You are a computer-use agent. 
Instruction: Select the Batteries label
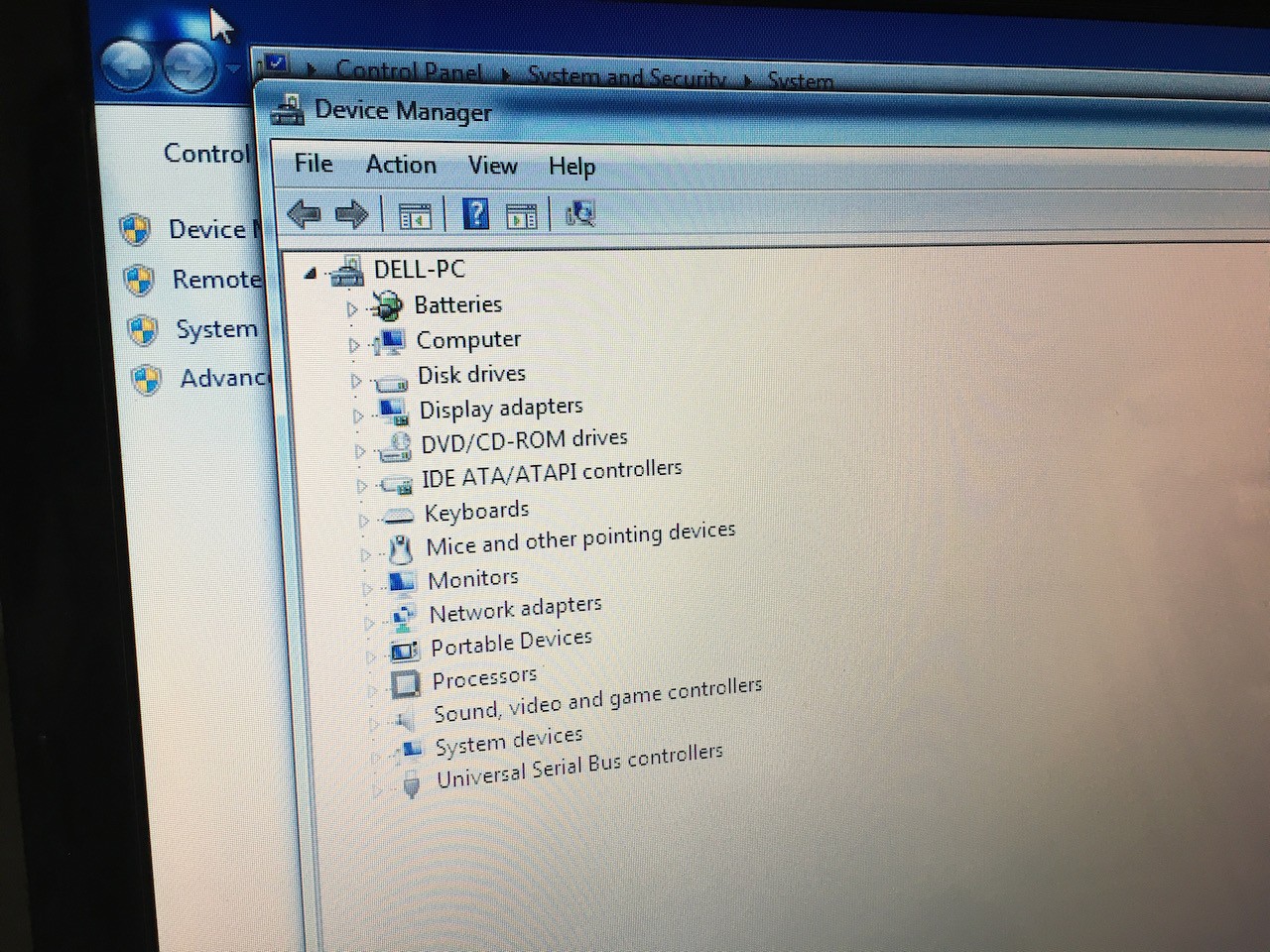point(458,304)
